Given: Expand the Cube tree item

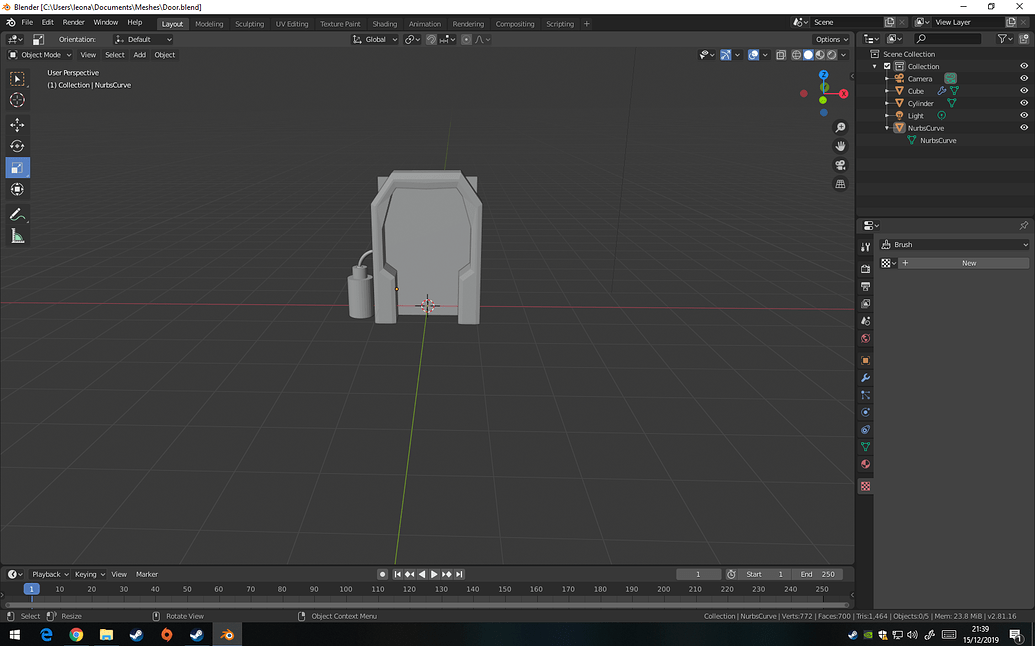Looking at the screenshot, I should pyautogui.click(x=887, y=91).
